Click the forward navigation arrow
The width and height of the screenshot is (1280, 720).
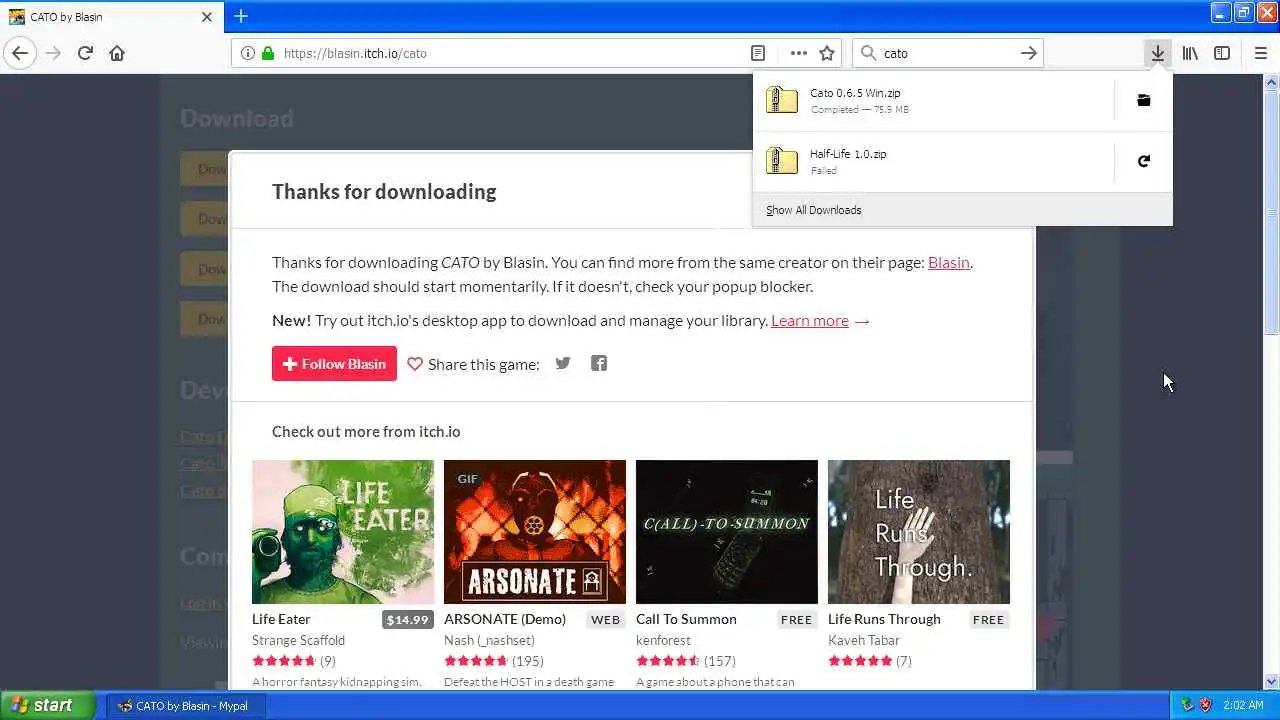[x=53, y=53]
